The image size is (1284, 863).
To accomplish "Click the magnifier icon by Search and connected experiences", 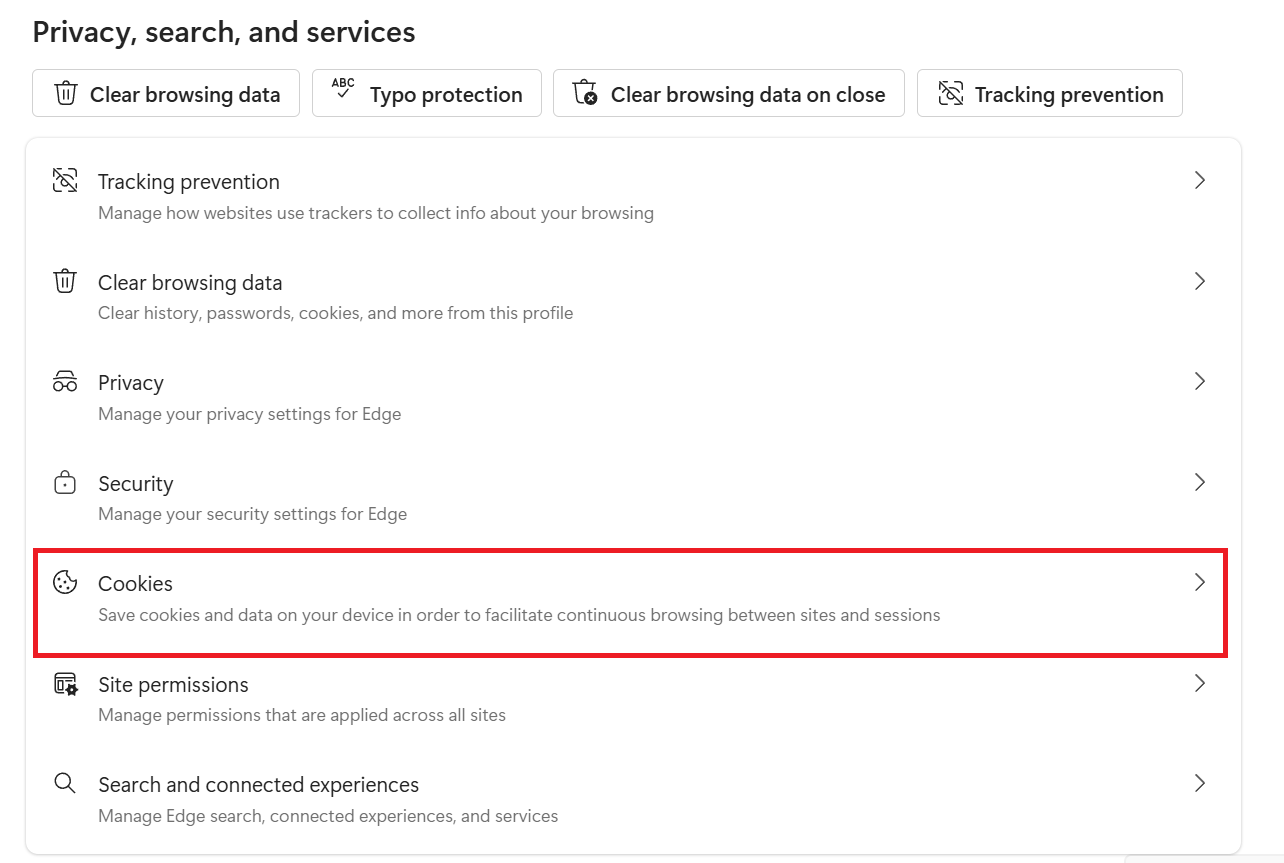I will [x=65, y=784].
